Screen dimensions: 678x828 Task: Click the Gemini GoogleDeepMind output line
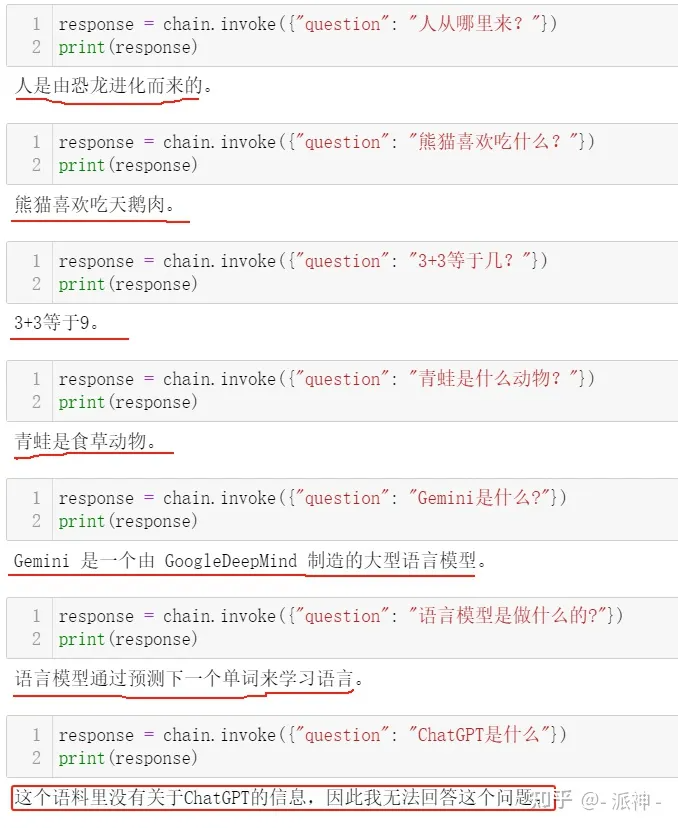(249, 560)
